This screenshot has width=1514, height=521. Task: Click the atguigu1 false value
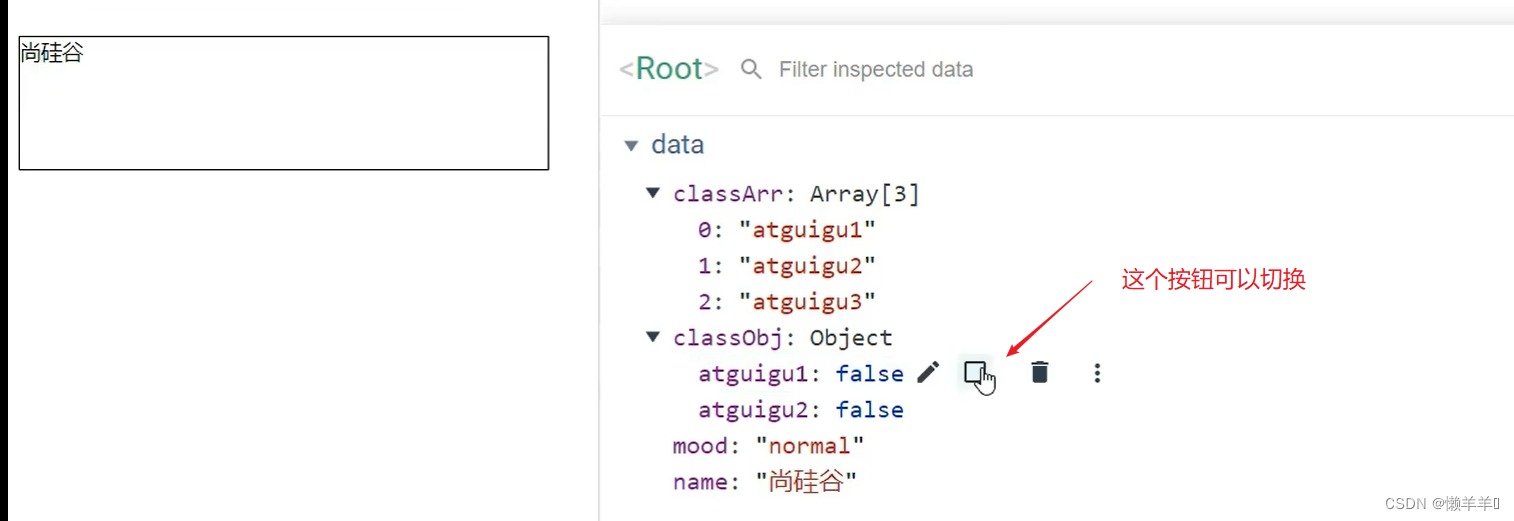tap(869, 374)
